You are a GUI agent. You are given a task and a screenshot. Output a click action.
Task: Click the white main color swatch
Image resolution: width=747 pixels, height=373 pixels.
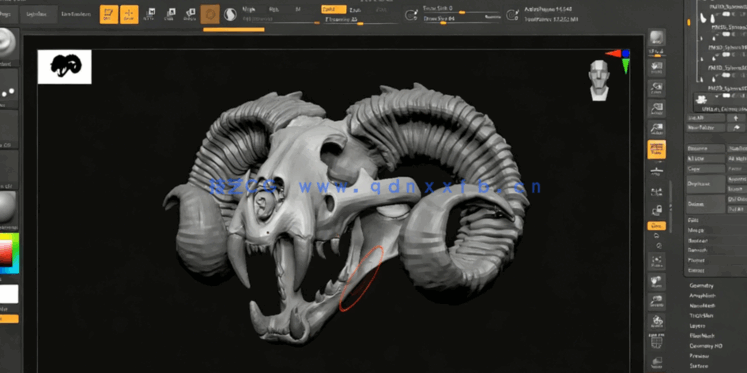coord(9,294)
